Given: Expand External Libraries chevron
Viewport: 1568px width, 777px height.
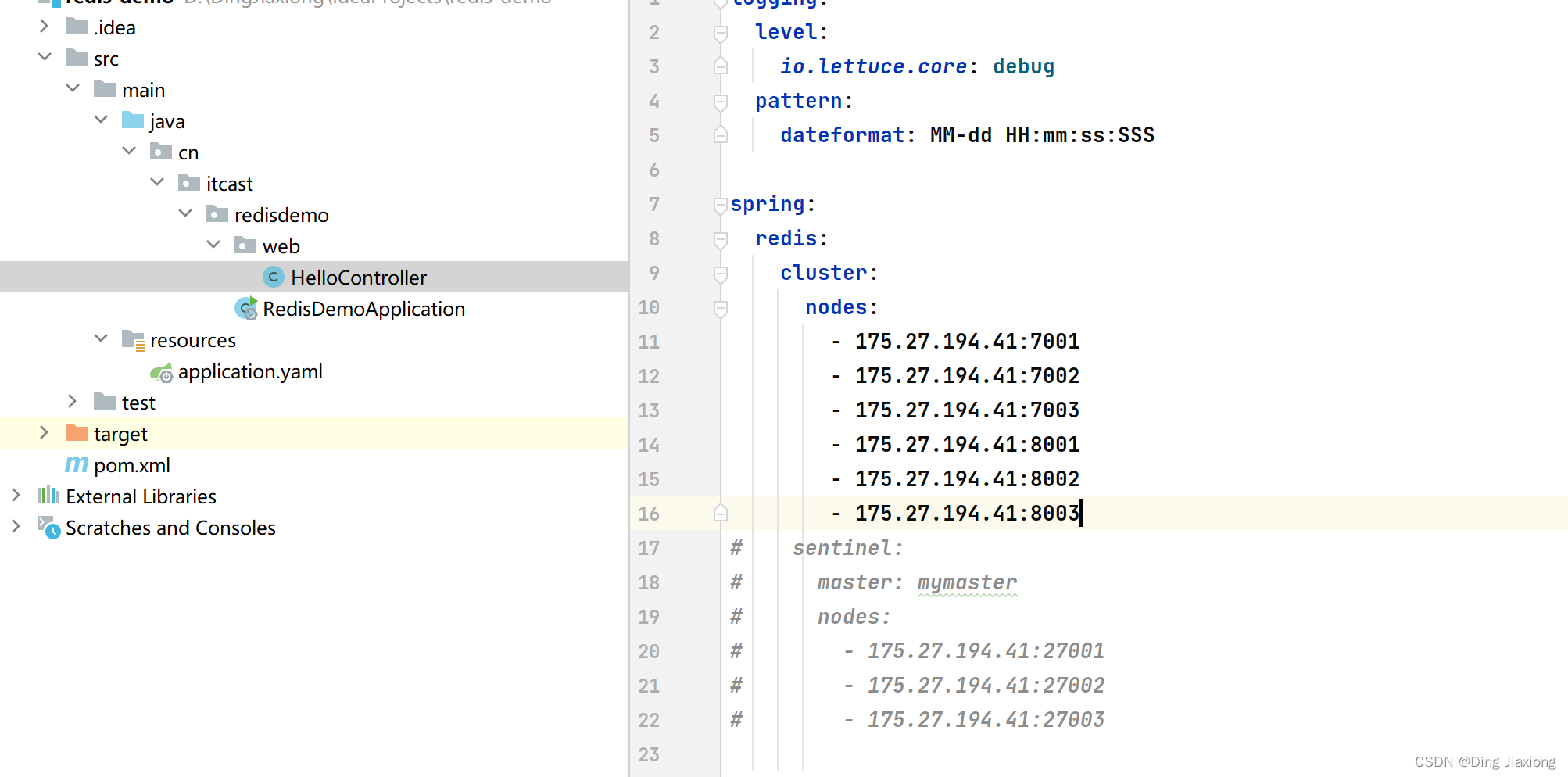Looking at the screenshot, I should coord(16,496).
